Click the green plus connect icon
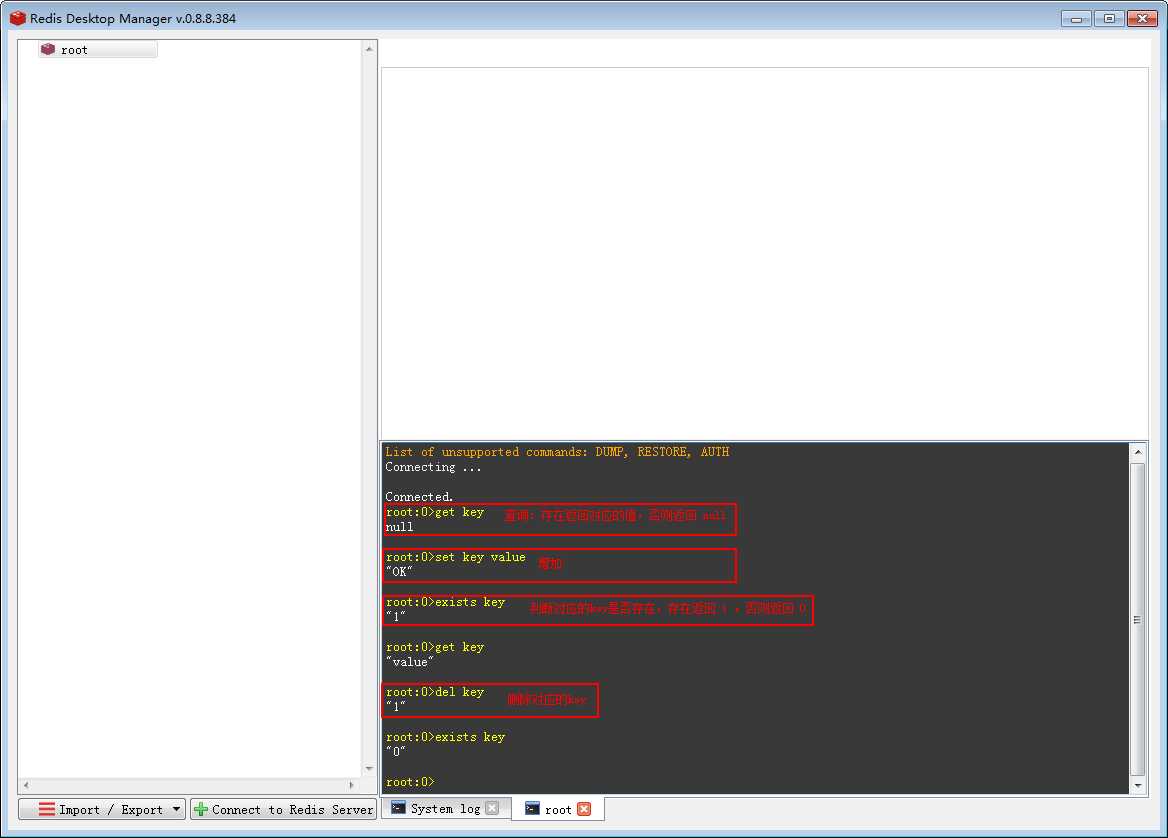This screenshot has height=838, width=1168. pyautogui.click(x=200, y=809)
